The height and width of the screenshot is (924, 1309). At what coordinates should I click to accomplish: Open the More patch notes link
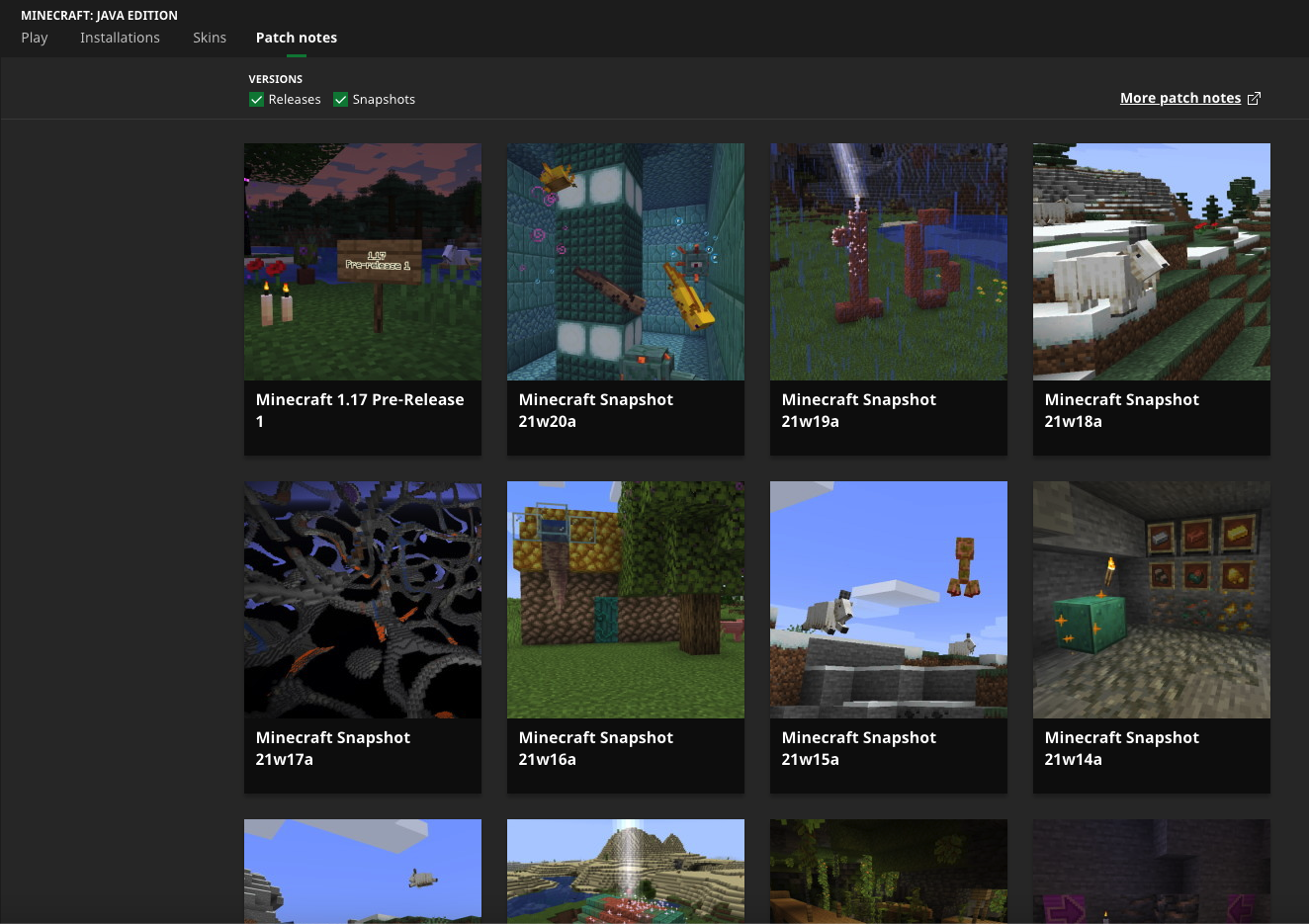click(1179, 98)
